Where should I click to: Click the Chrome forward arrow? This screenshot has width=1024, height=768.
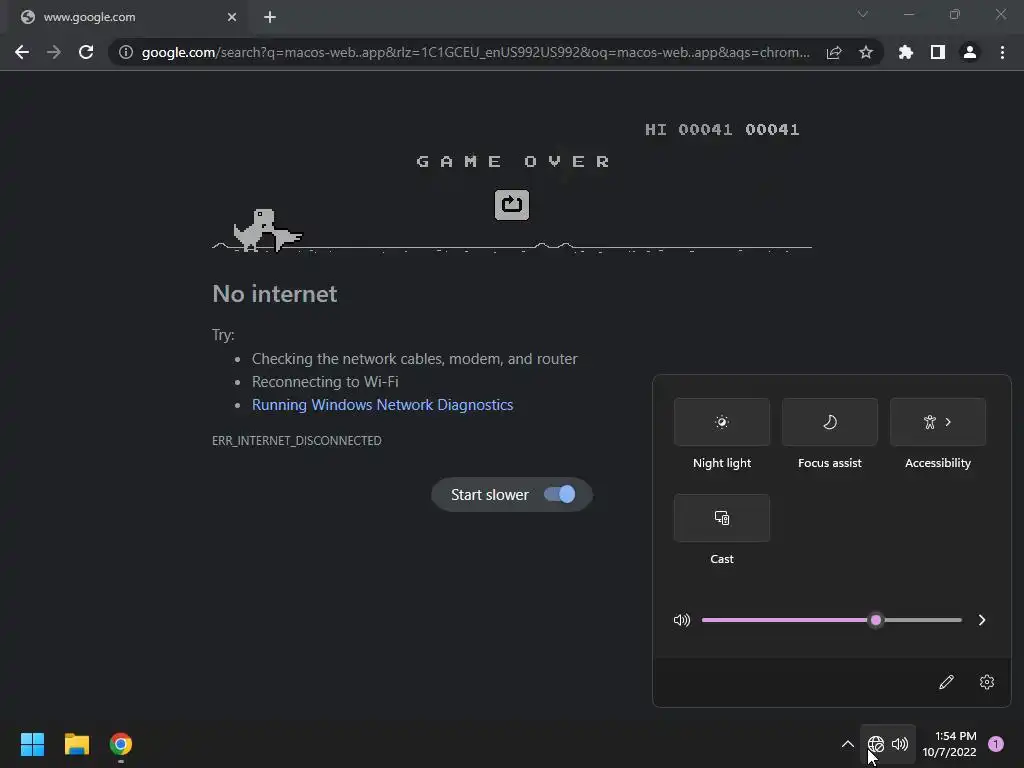tap(54, 52)
